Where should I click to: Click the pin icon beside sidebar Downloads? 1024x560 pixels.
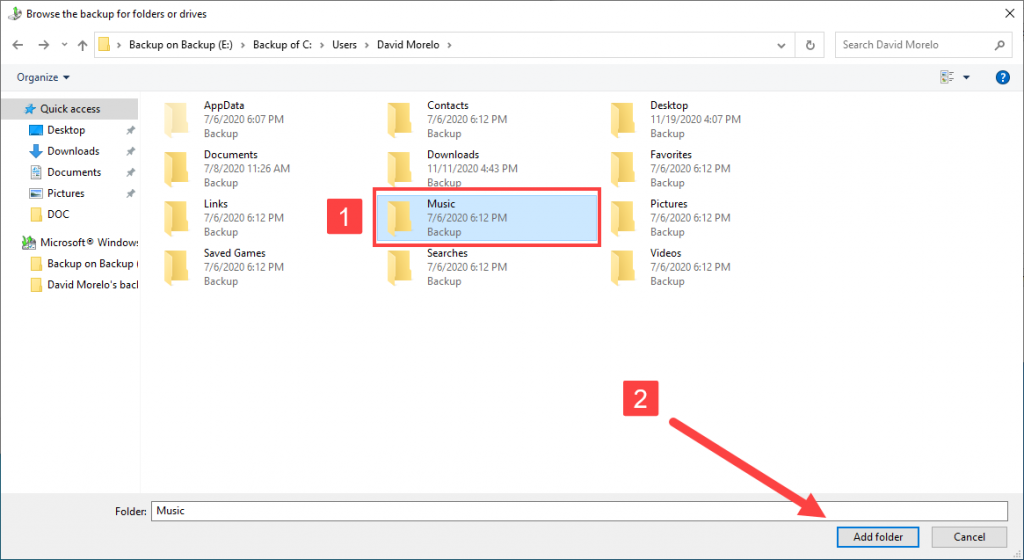tap(130, 151)
